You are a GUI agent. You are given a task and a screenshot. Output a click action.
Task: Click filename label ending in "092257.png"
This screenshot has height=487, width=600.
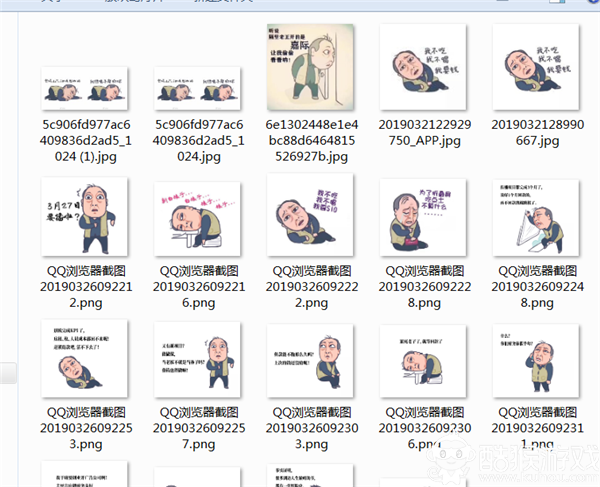click(x=199, y=428)
